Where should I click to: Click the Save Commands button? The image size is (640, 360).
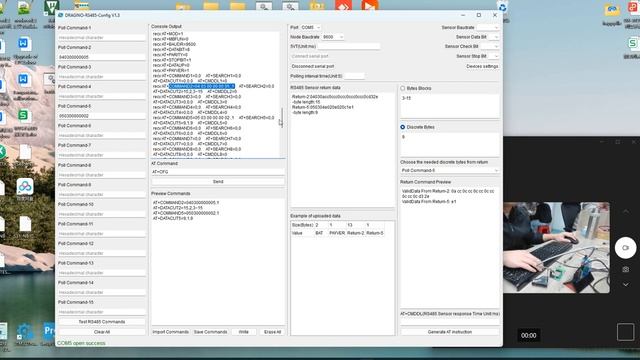click(210, 332)
